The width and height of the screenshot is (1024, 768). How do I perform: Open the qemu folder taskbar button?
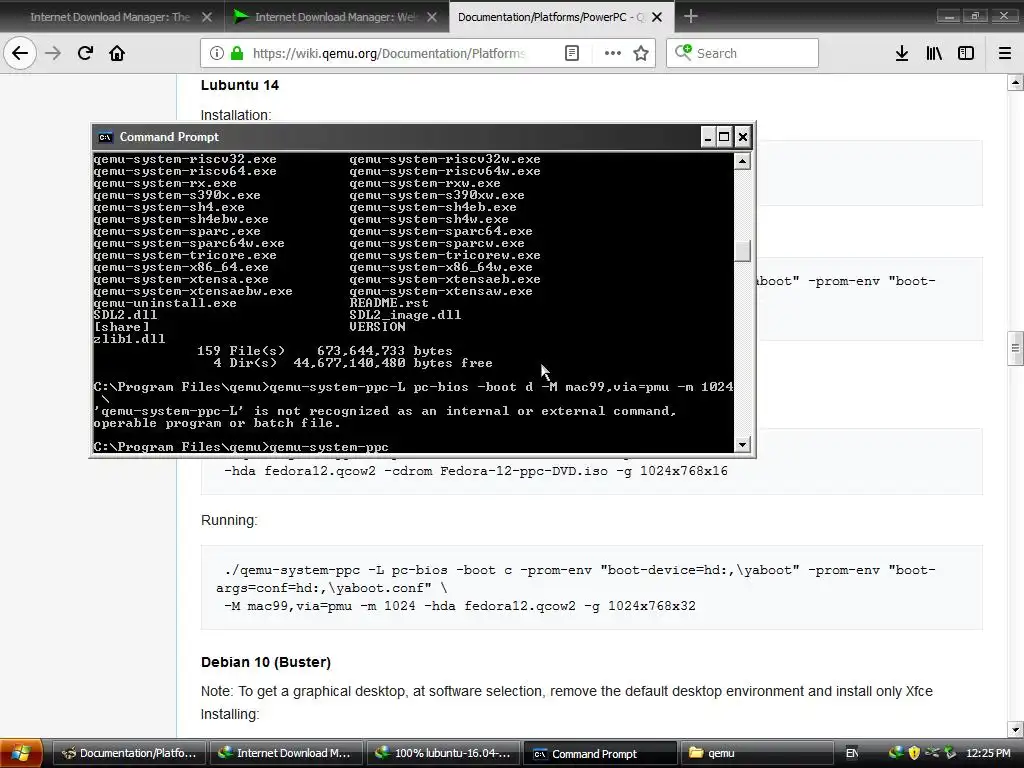pos(758,753)
